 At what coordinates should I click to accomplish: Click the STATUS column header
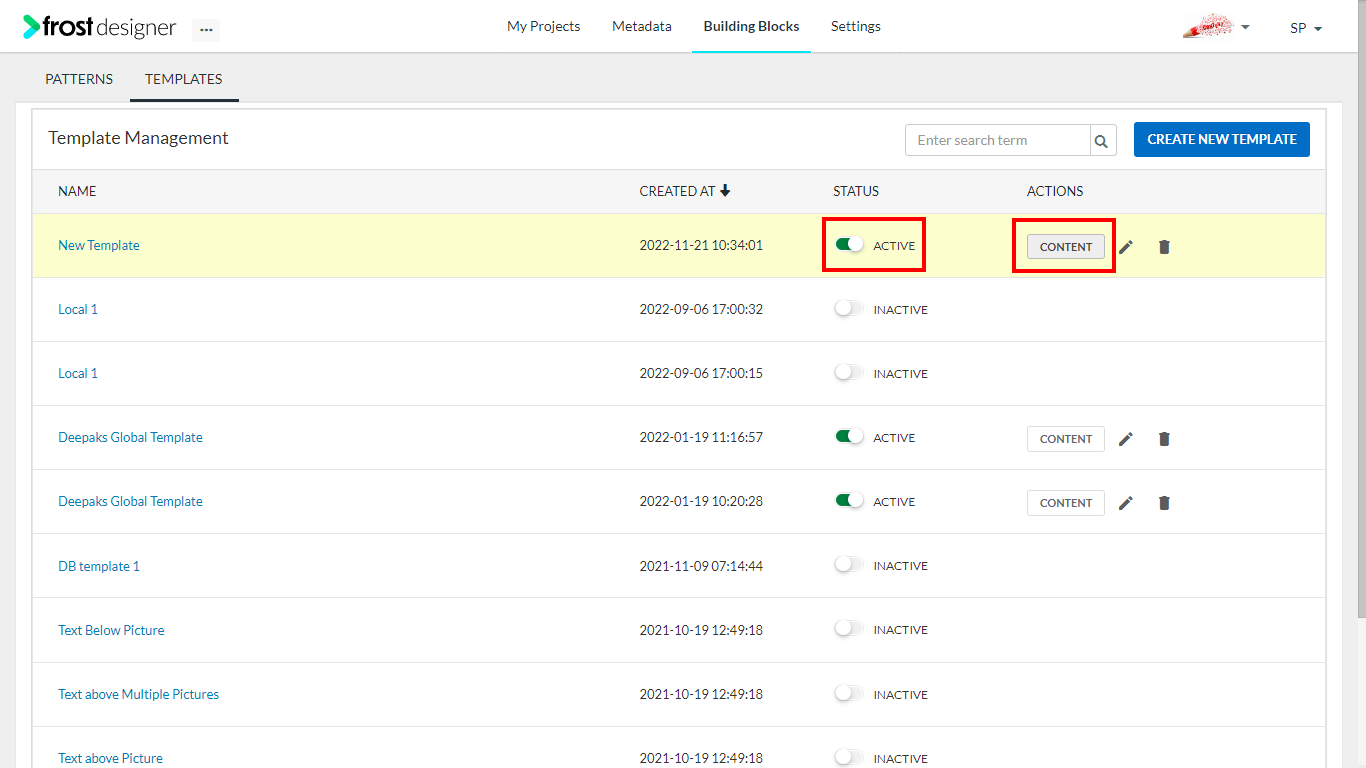click(856, 191)
